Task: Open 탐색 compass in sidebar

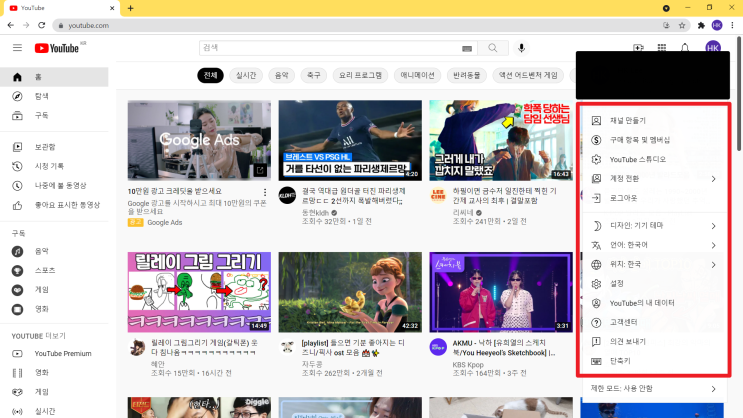Action: click(x=54, y=96)
